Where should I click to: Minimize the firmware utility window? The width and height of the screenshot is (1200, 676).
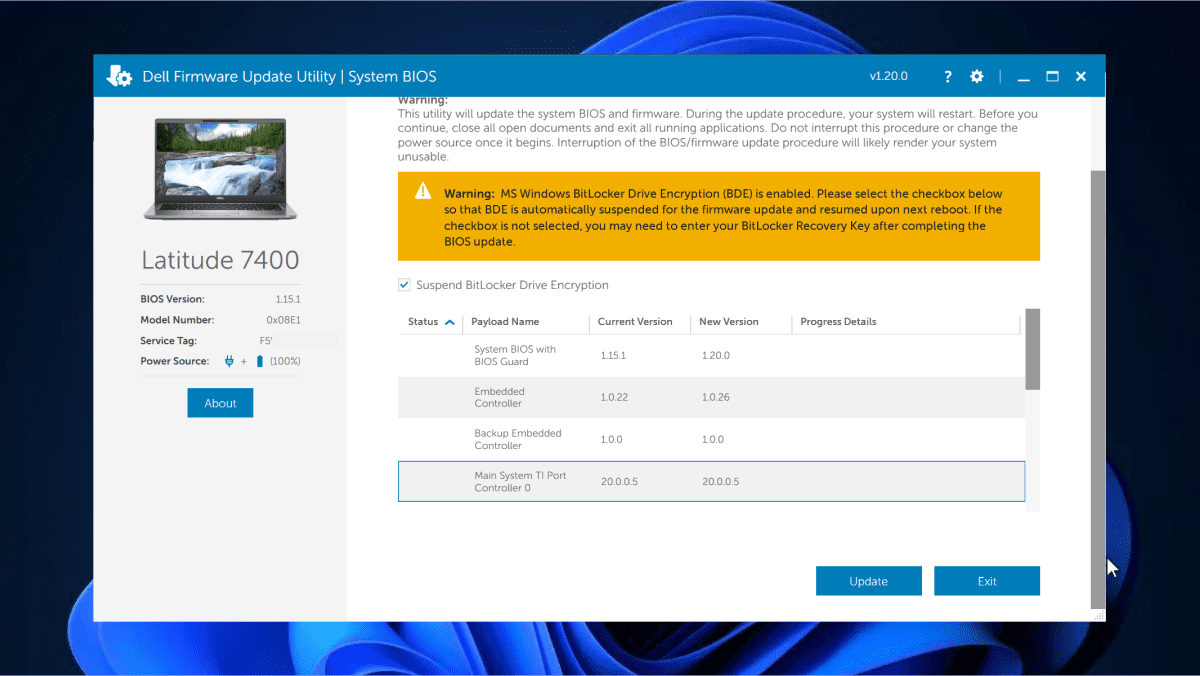[1023, 77]
